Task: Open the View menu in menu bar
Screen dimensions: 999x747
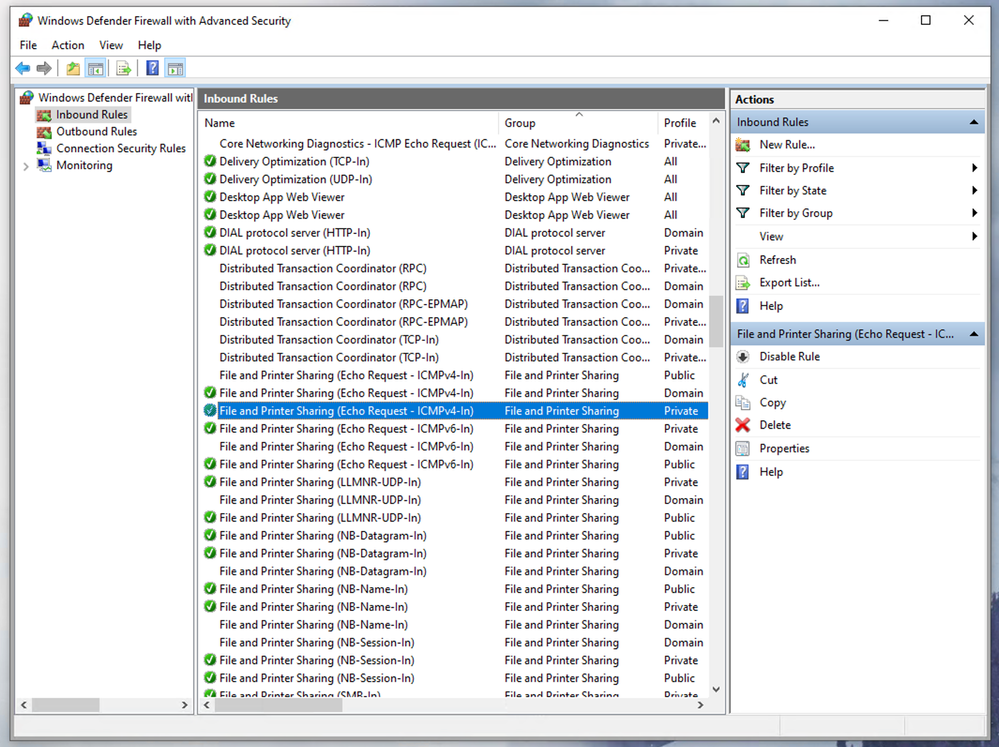Action: coord(111,45)
